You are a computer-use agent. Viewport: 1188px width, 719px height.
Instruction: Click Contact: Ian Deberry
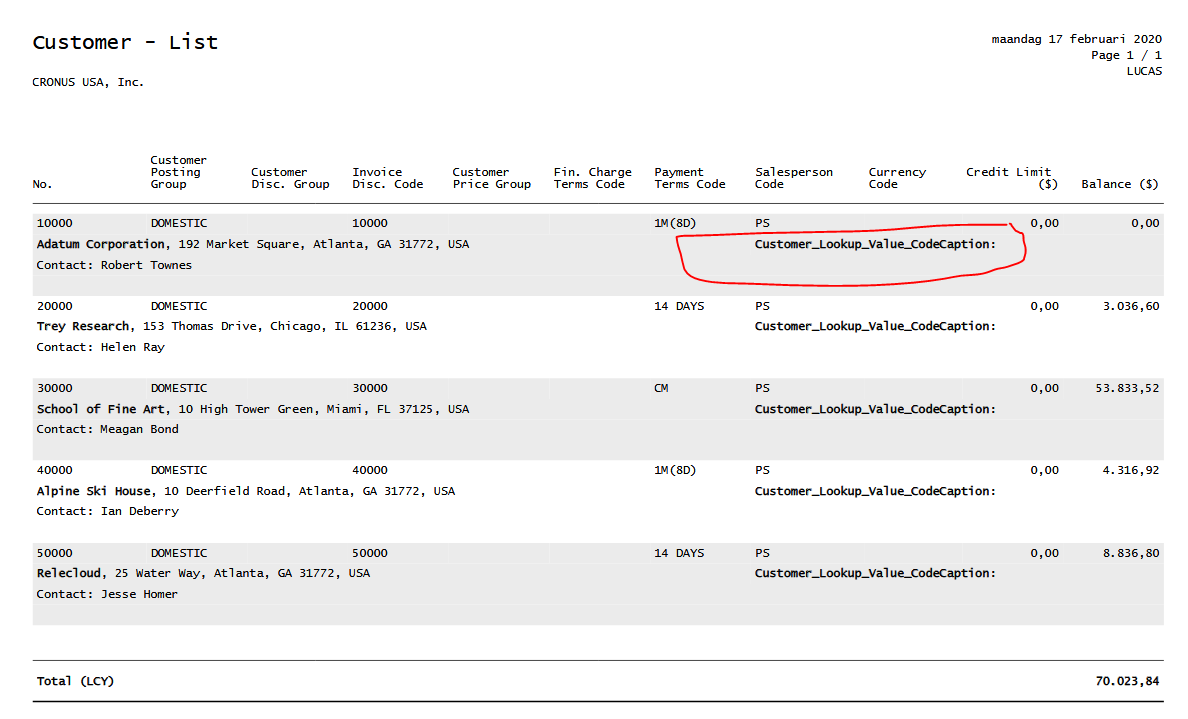tap(108, 511)
